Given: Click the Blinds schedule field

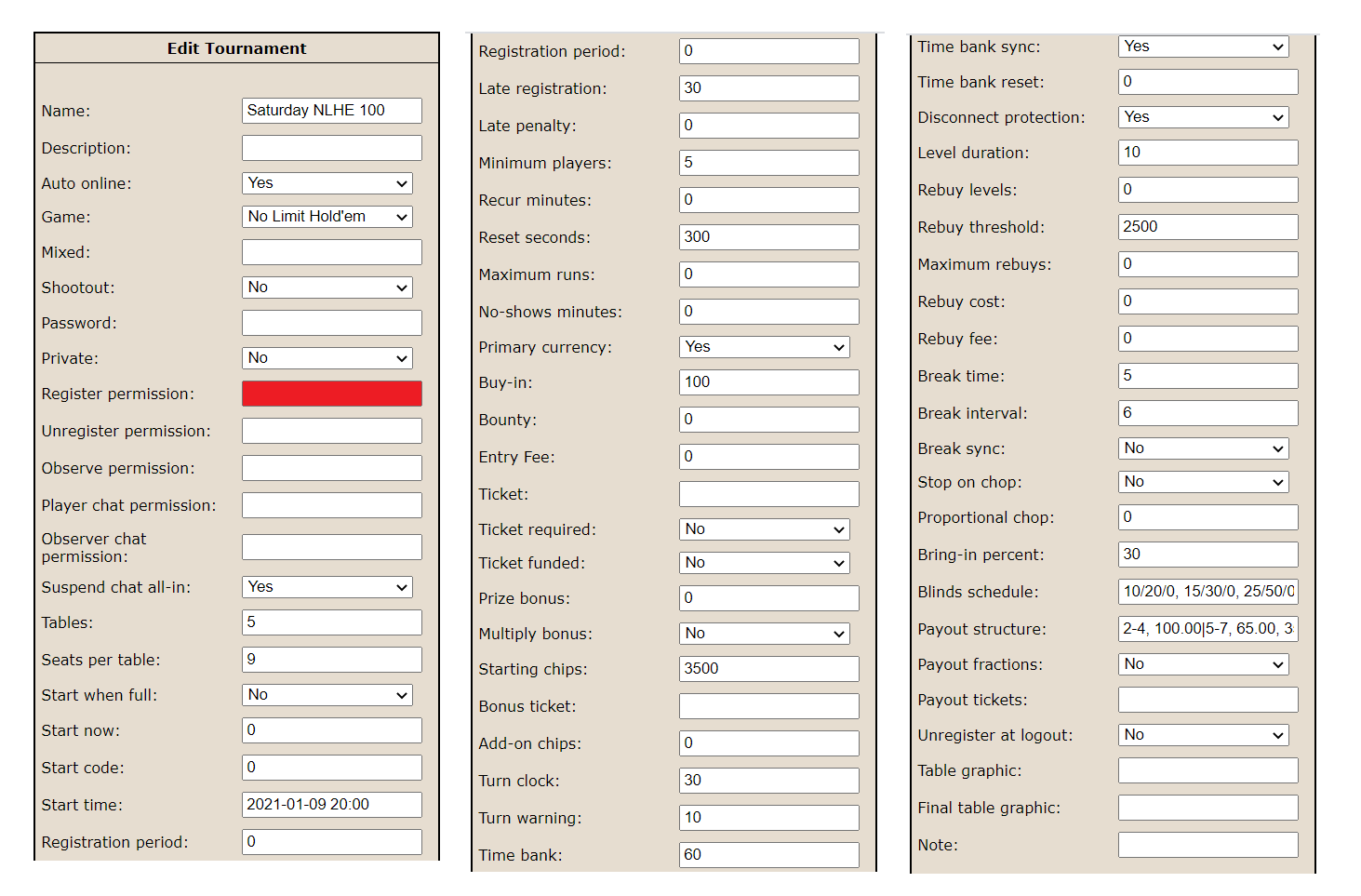Looking at the screenshot, I should pyautogui.click(x=1207, y=591).
